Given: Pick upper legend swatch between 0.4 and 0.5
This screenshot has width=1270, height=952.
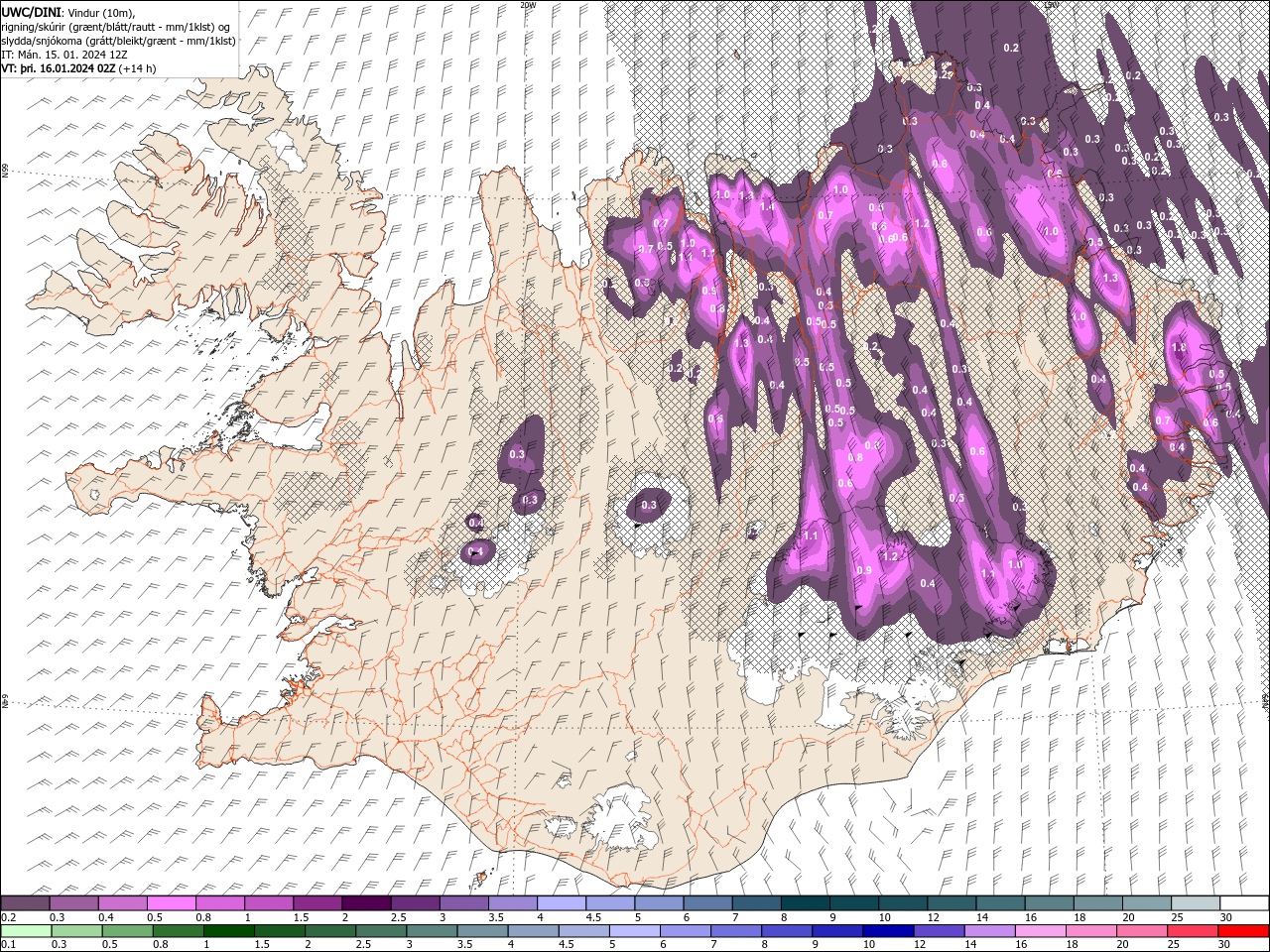Looking at the screenshot, I should click(123, 902).
